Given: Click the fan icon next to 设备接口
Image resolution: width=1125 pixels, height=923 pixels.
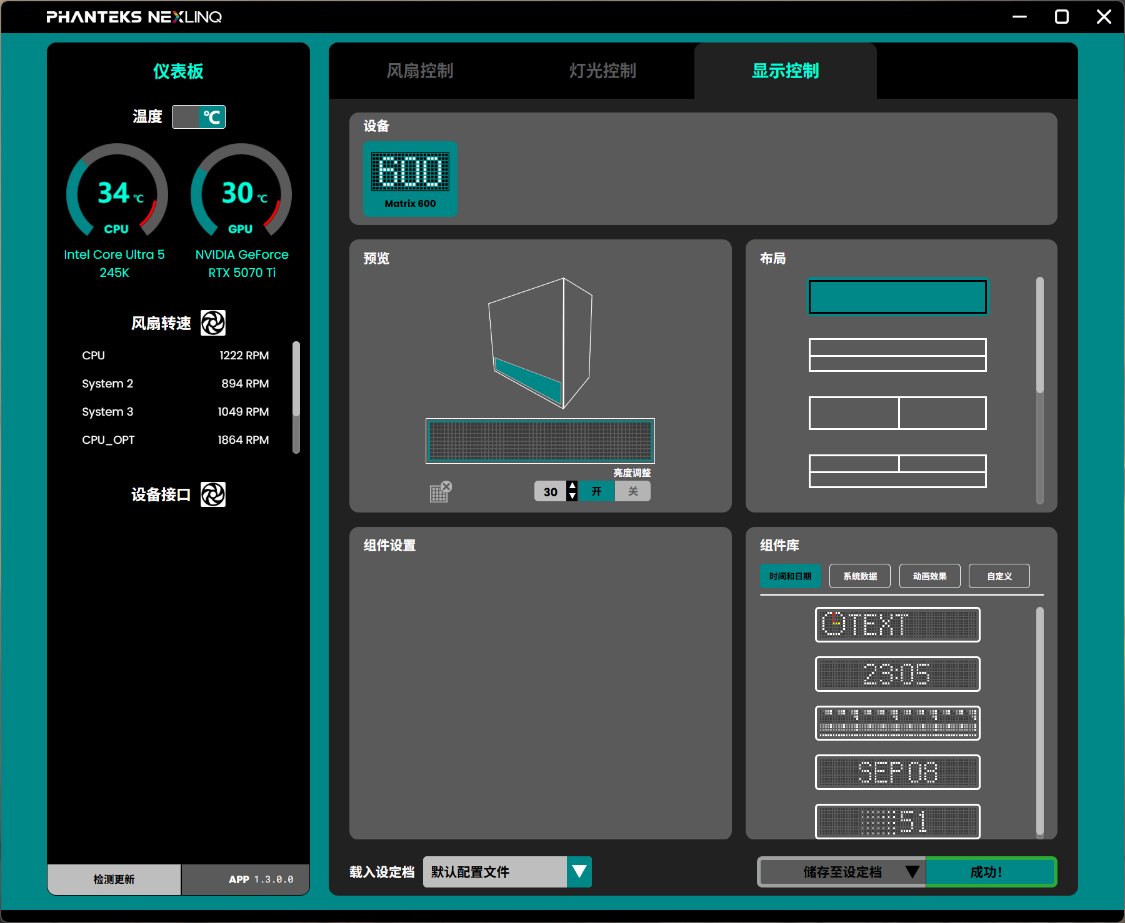Looking at the screenshot, I should pos(213,494).
